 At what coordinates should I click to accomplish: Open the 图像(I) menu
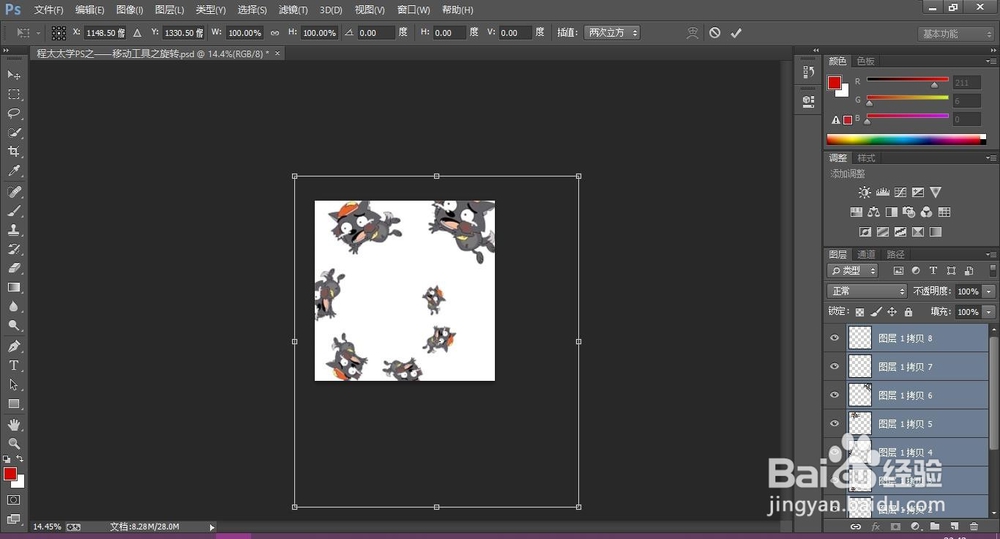[129, 10]
